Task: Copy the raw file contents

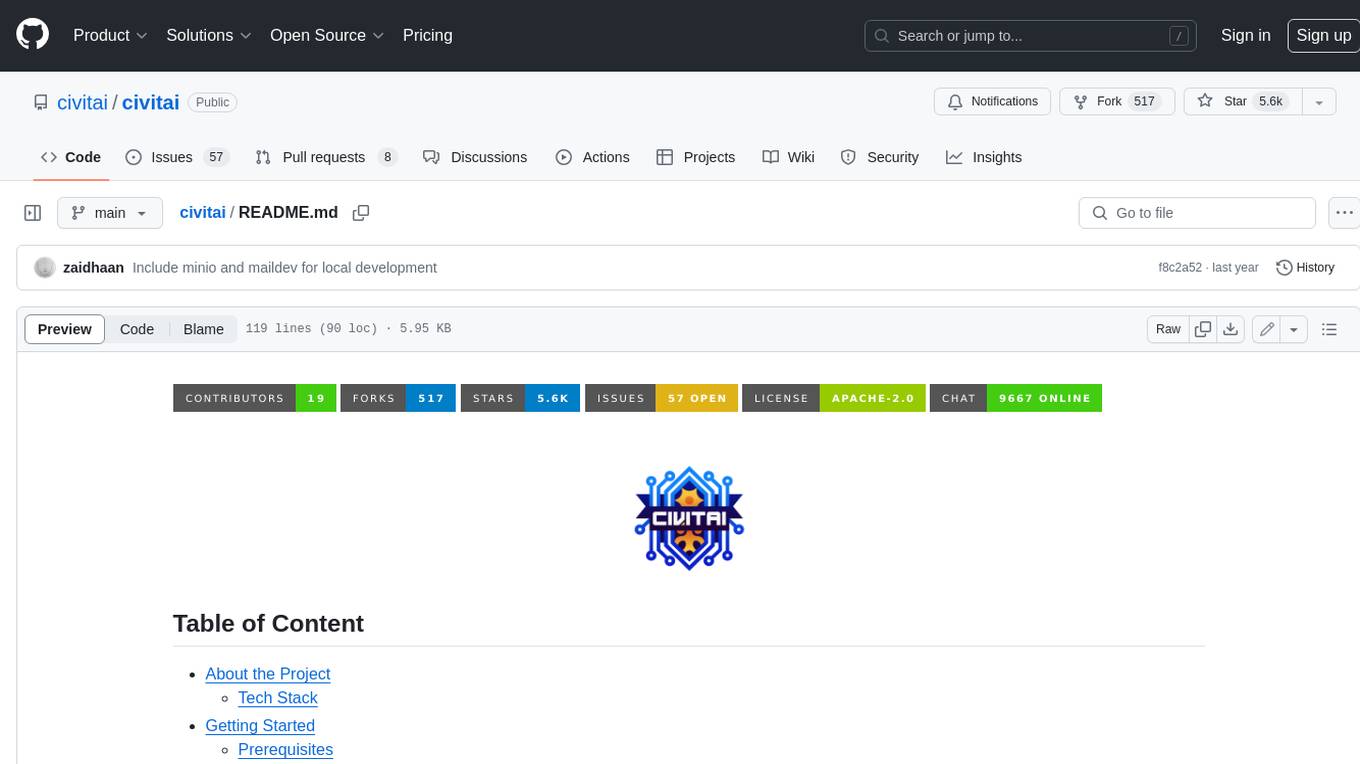Action: (1203, 329)
